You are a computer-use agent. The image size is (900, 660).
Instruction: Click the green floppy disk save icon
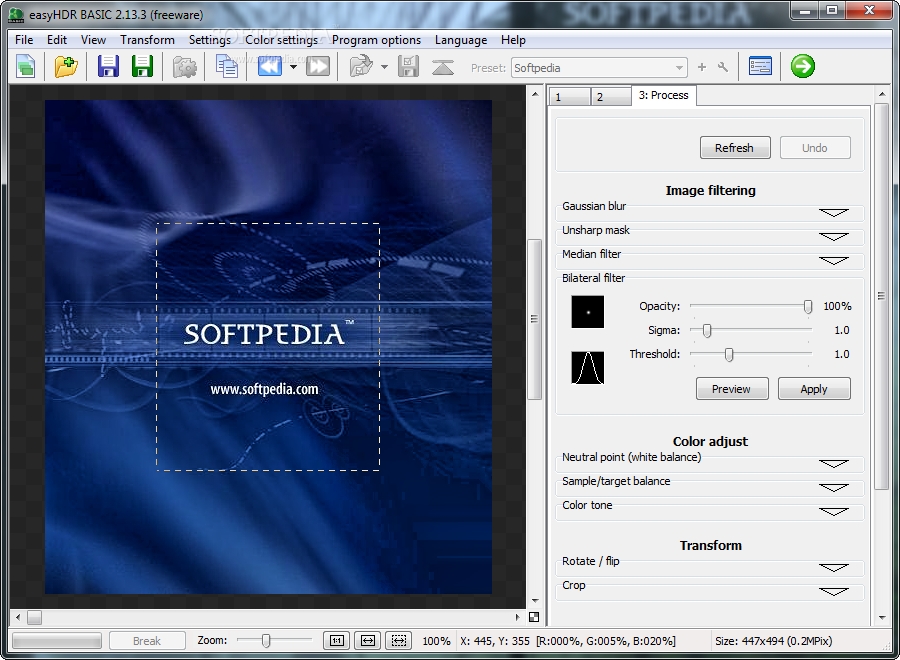[142, 67]
